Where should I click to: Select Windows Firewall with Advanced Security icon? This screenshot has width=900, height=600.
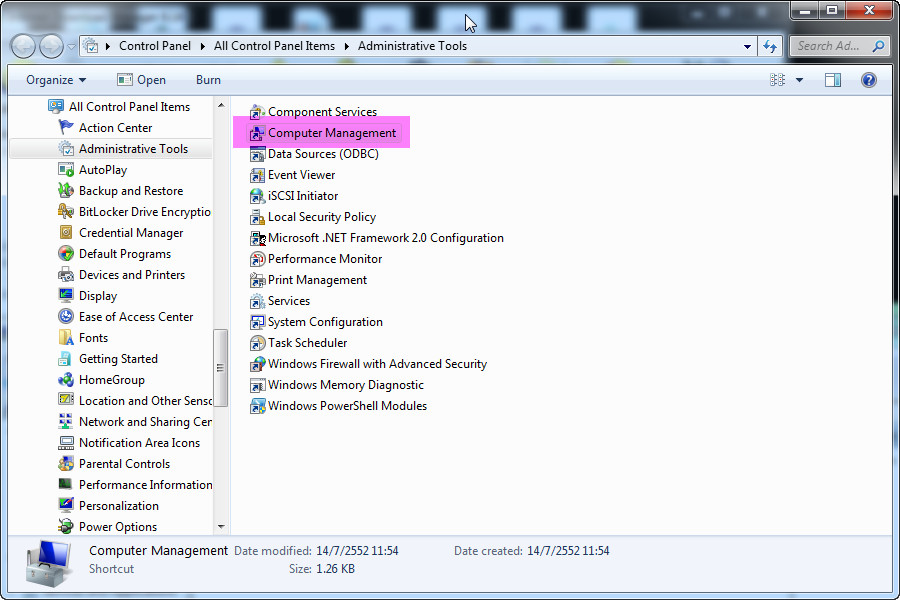(x=257, y=364)
